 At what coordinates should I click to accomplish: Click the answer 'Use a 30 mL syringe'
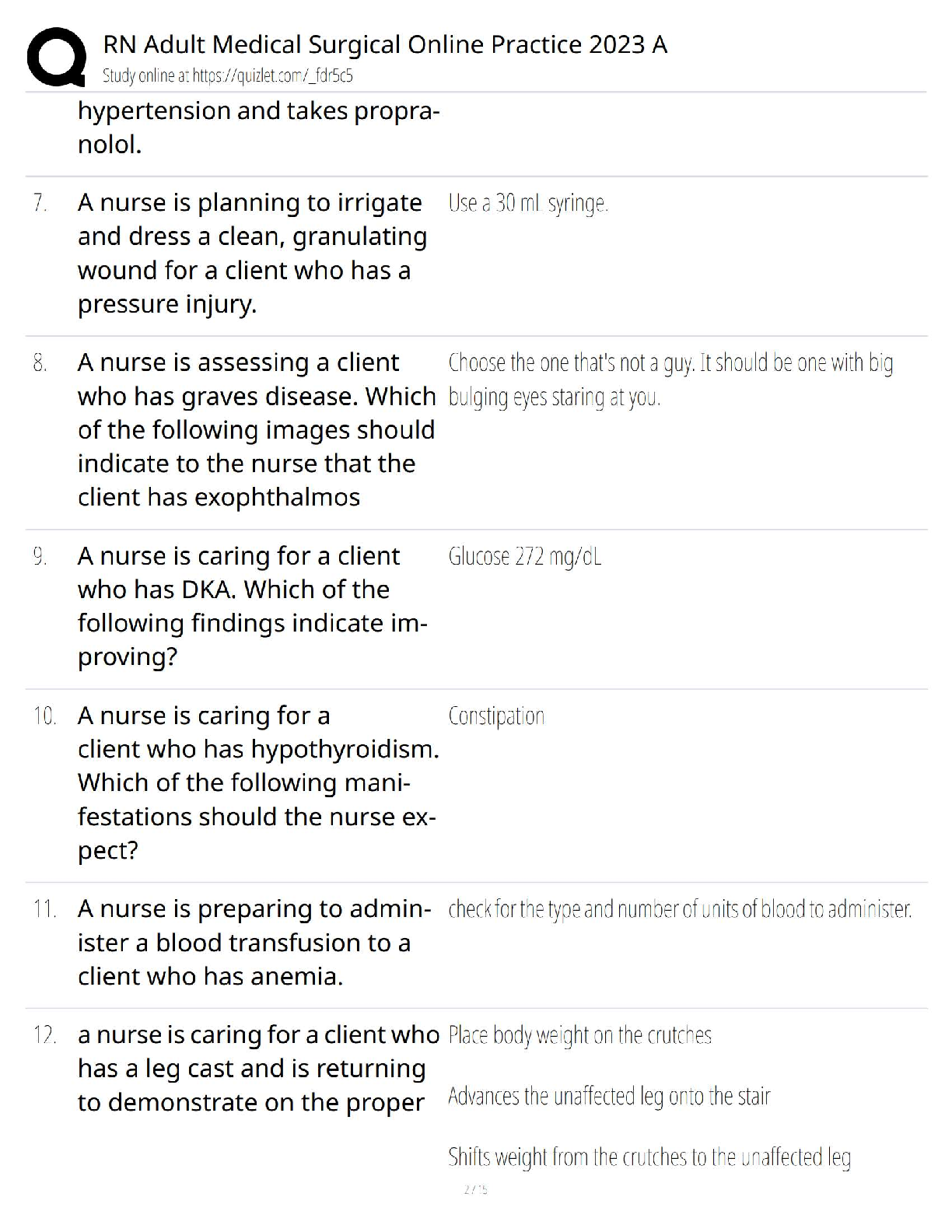click(x=528, y=204)
